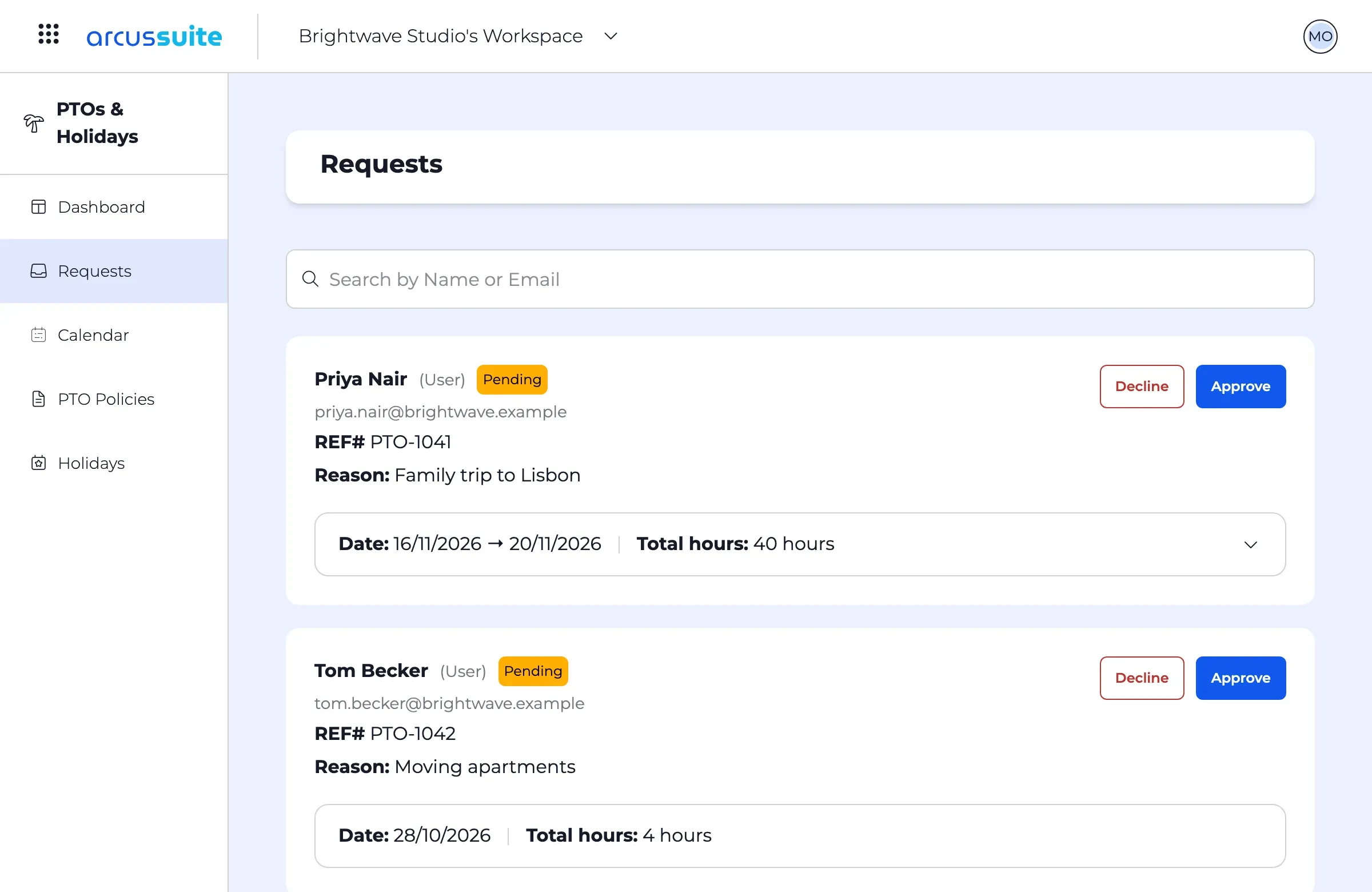Go to Calendar in the sidebar
Viewport: 1372px width, 892px height.
114,335
